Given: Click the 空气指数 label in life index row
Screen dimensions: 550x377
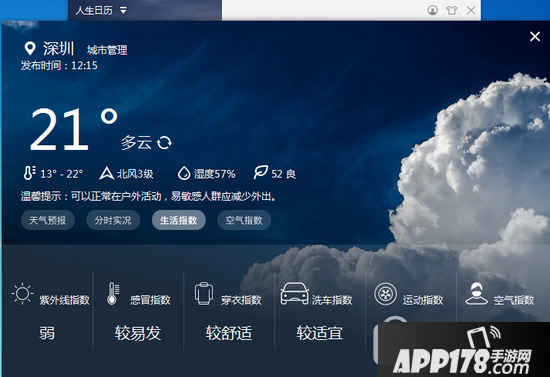Looking at the screenshot, I should click(x=514, y=300).
